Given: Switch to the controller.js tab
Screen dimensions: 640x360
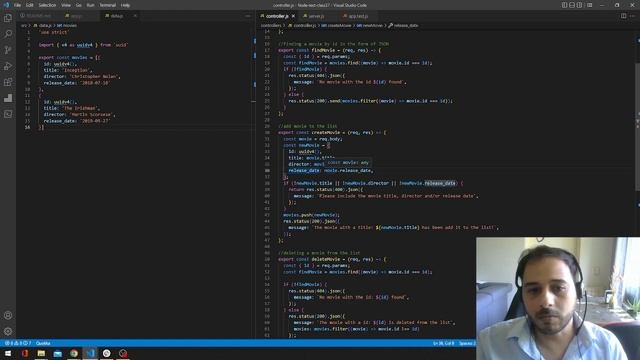Looking at the screenshot, I should point(277,16).
